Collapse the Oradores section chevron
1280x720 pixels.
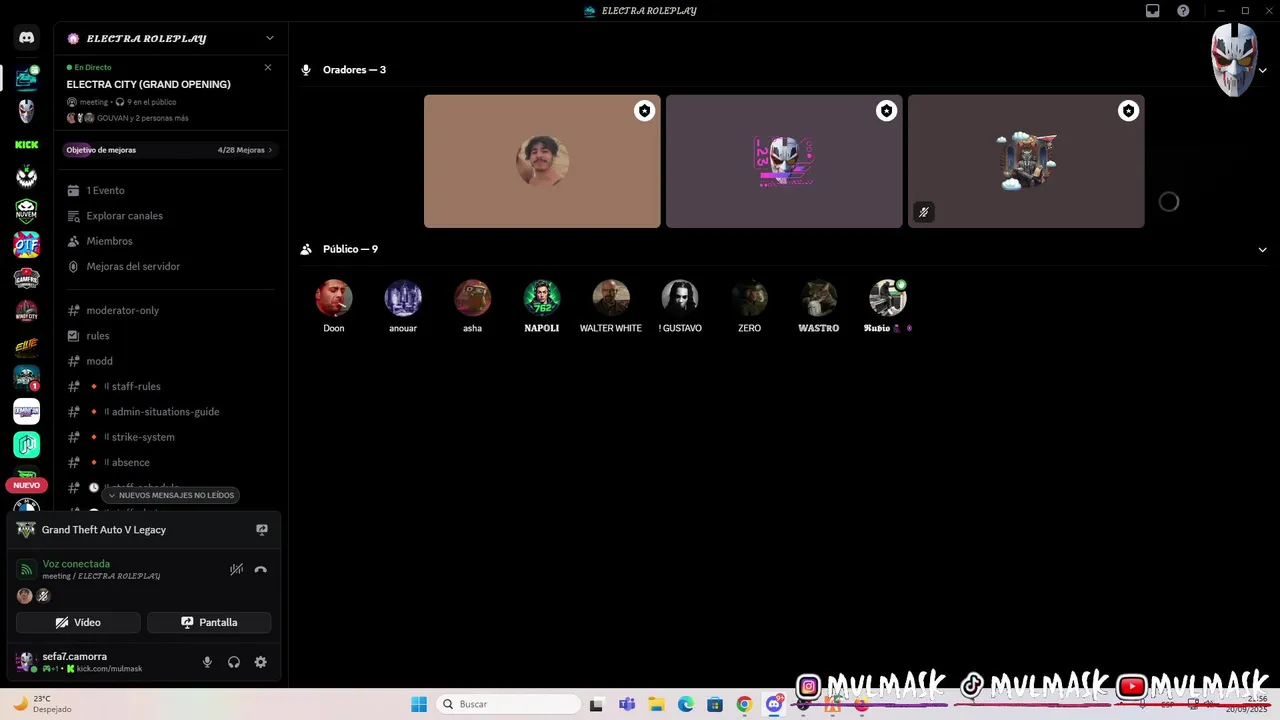click(x=1262, y=70)
